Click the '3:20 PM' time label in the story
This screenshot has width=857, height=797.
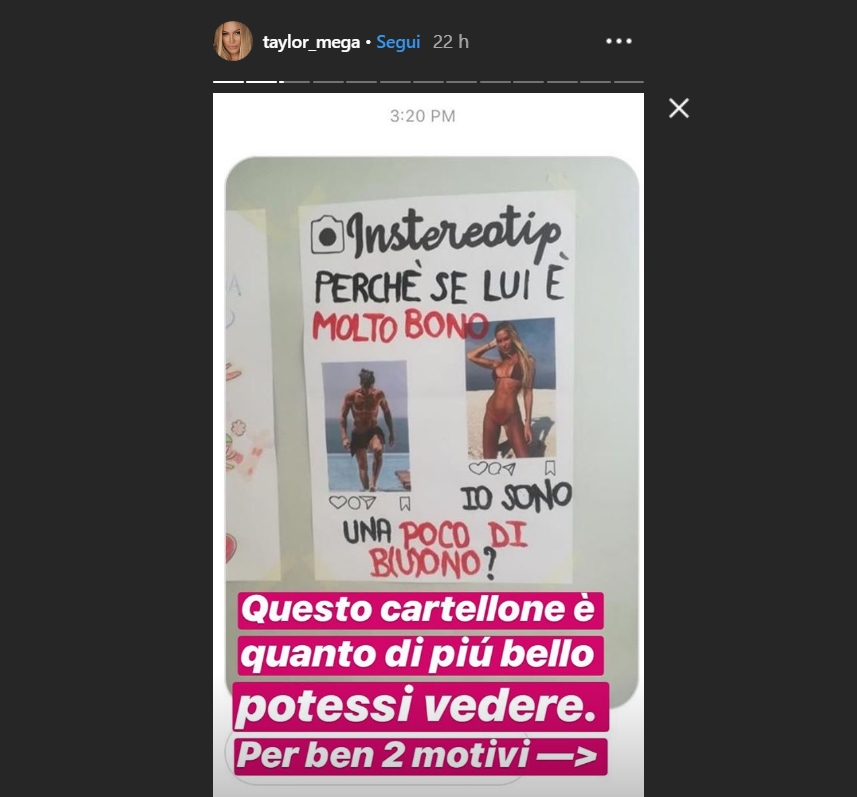(422, 116)
